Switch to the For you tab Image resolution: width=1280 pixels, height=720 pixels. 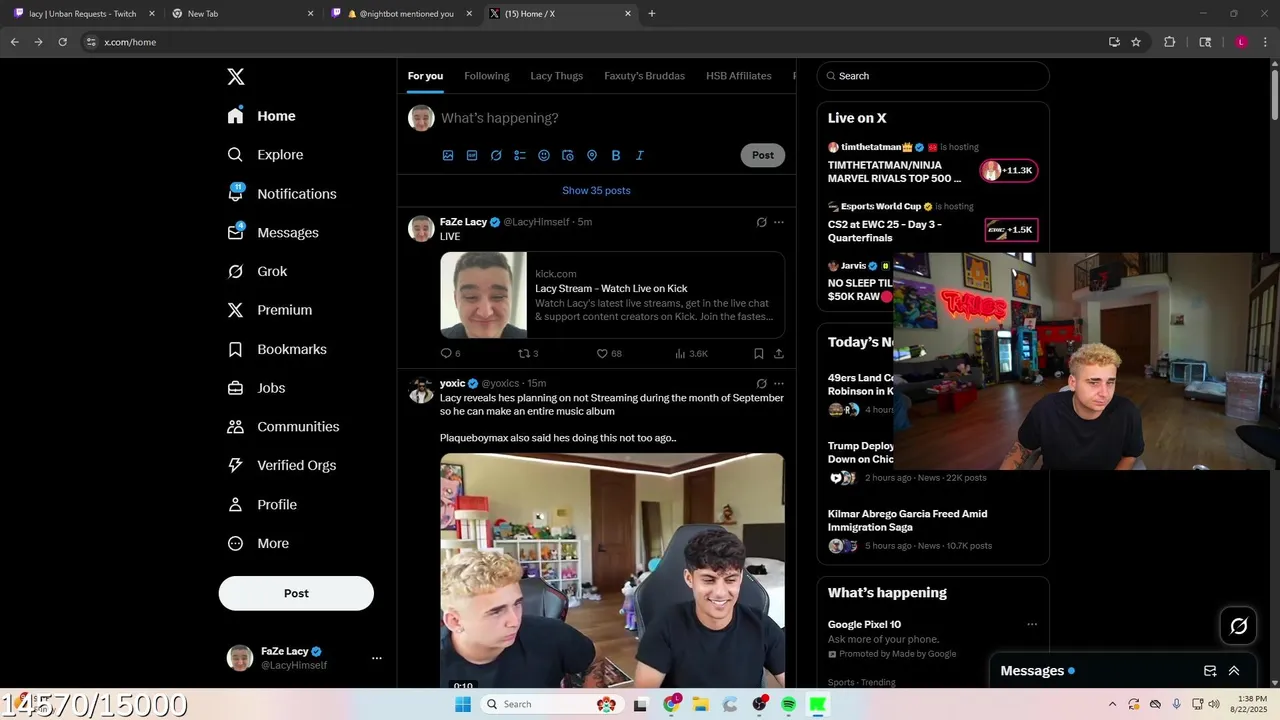[425, 76]
